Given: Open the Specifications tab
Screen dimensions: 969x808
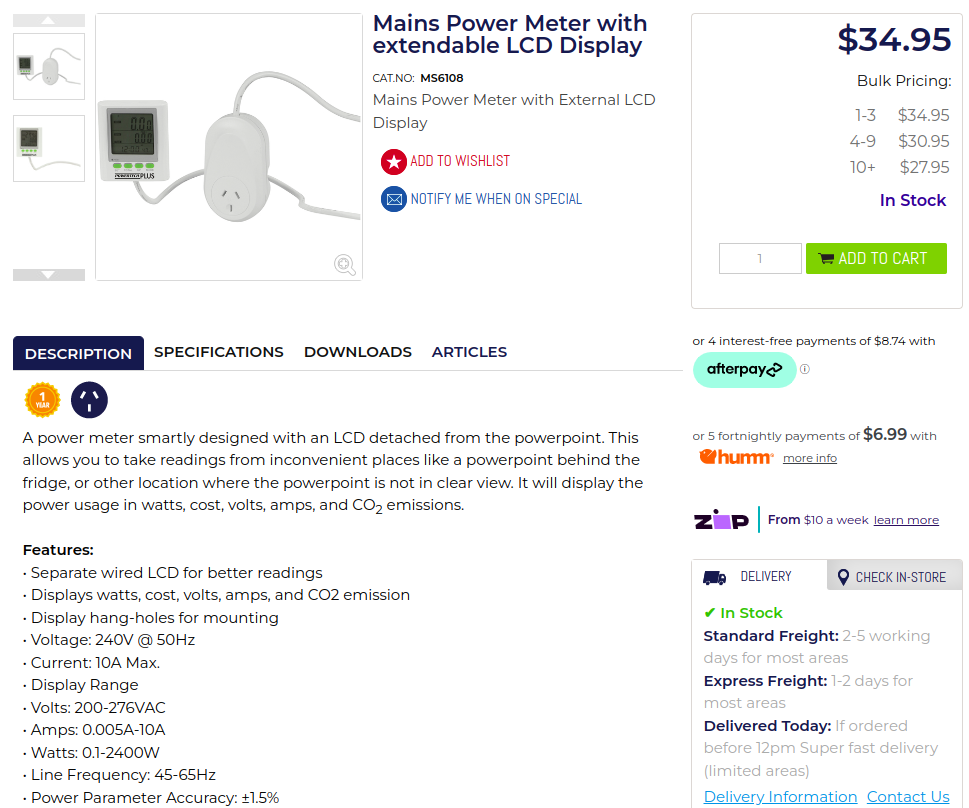Looking at the screenshot, I should (x=219, y=352).
